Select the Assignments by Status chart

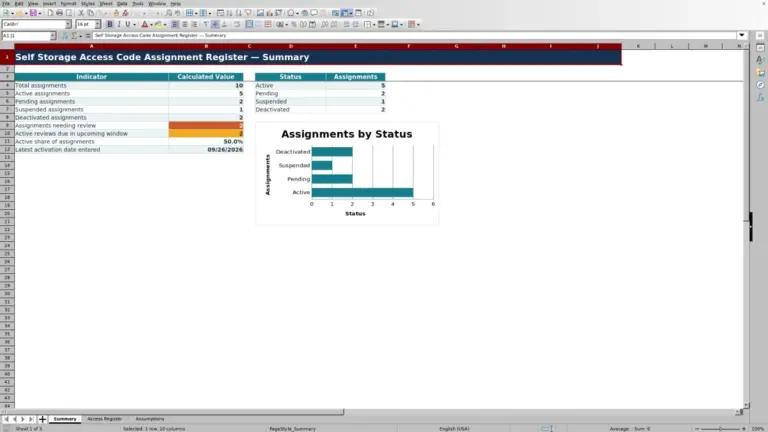click(347, 174)
